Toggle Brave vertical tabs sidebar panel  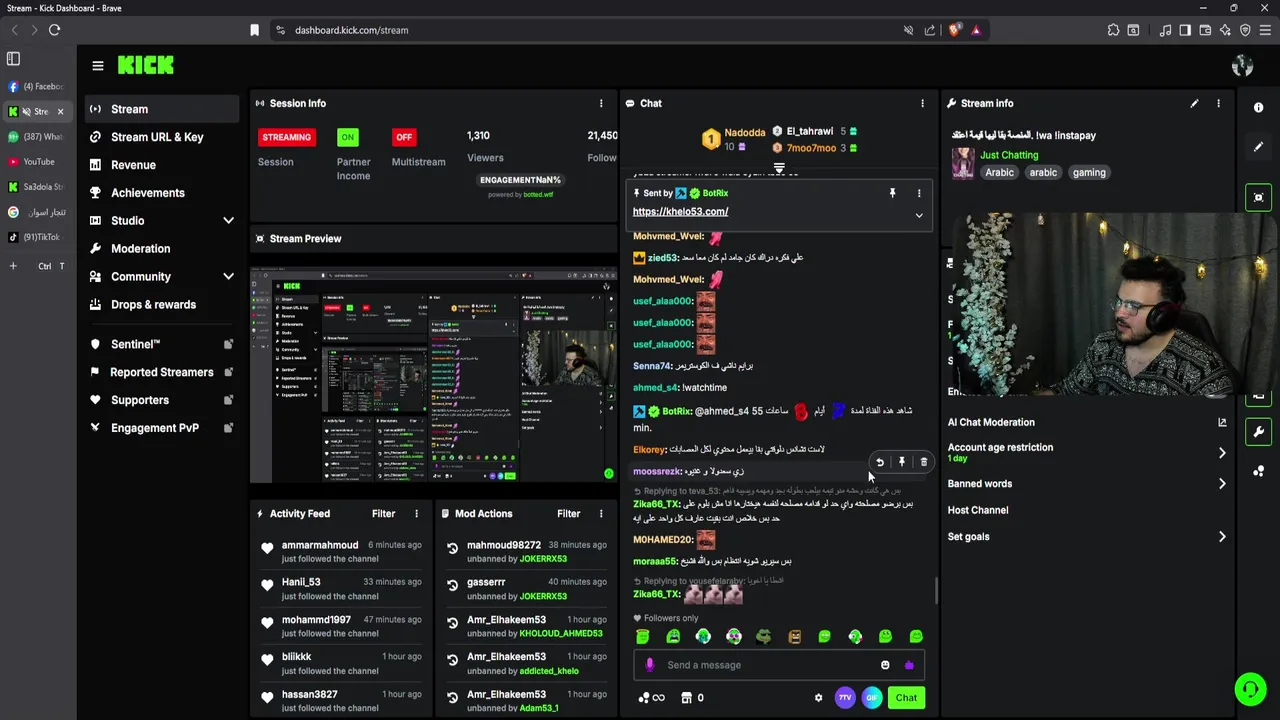click(13, 59)
